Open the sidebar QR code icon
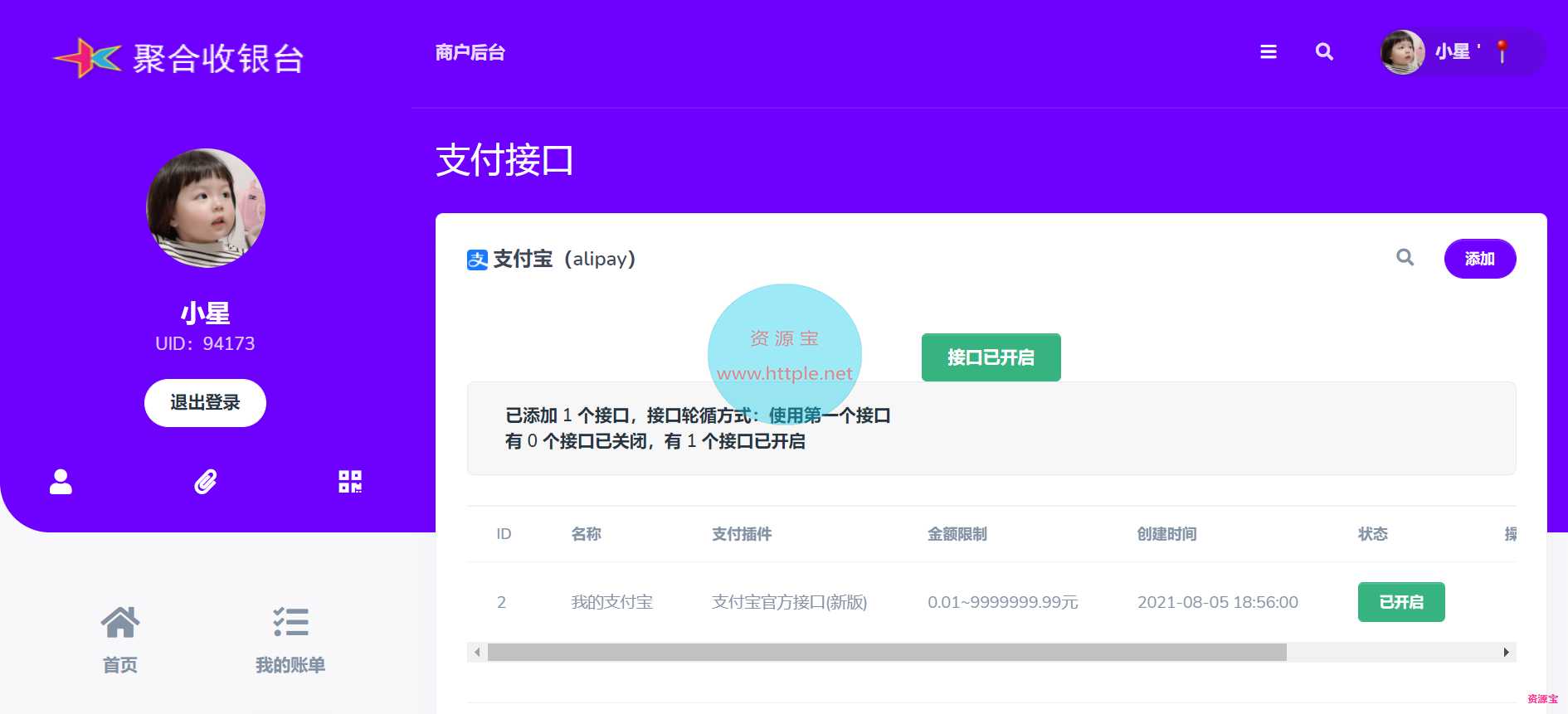 [x=350, y=482]
